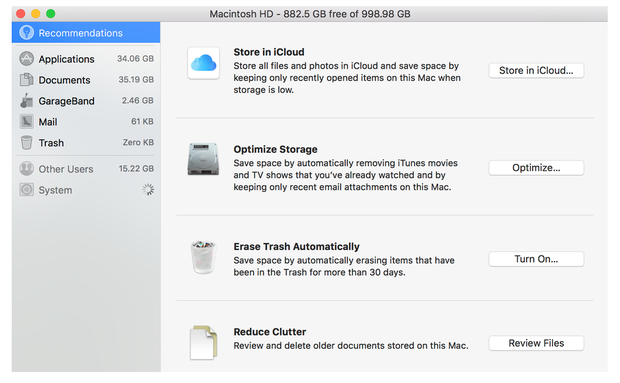The width and height of the screenshot is (620, 383).
Task: Click the 61 KB Mail size
Action: (x=142, y=121)
